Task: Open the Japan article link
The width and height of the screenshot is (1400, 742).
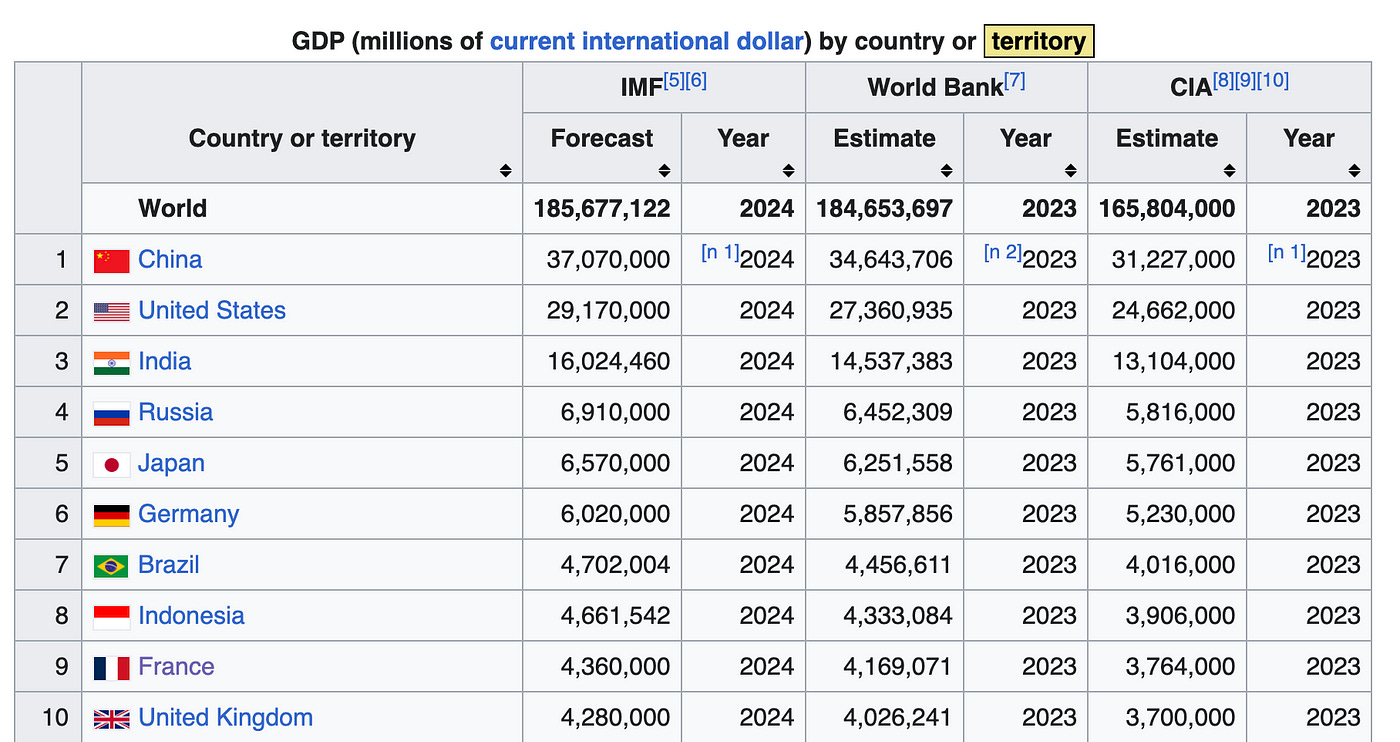Action: tap(172, 464)
